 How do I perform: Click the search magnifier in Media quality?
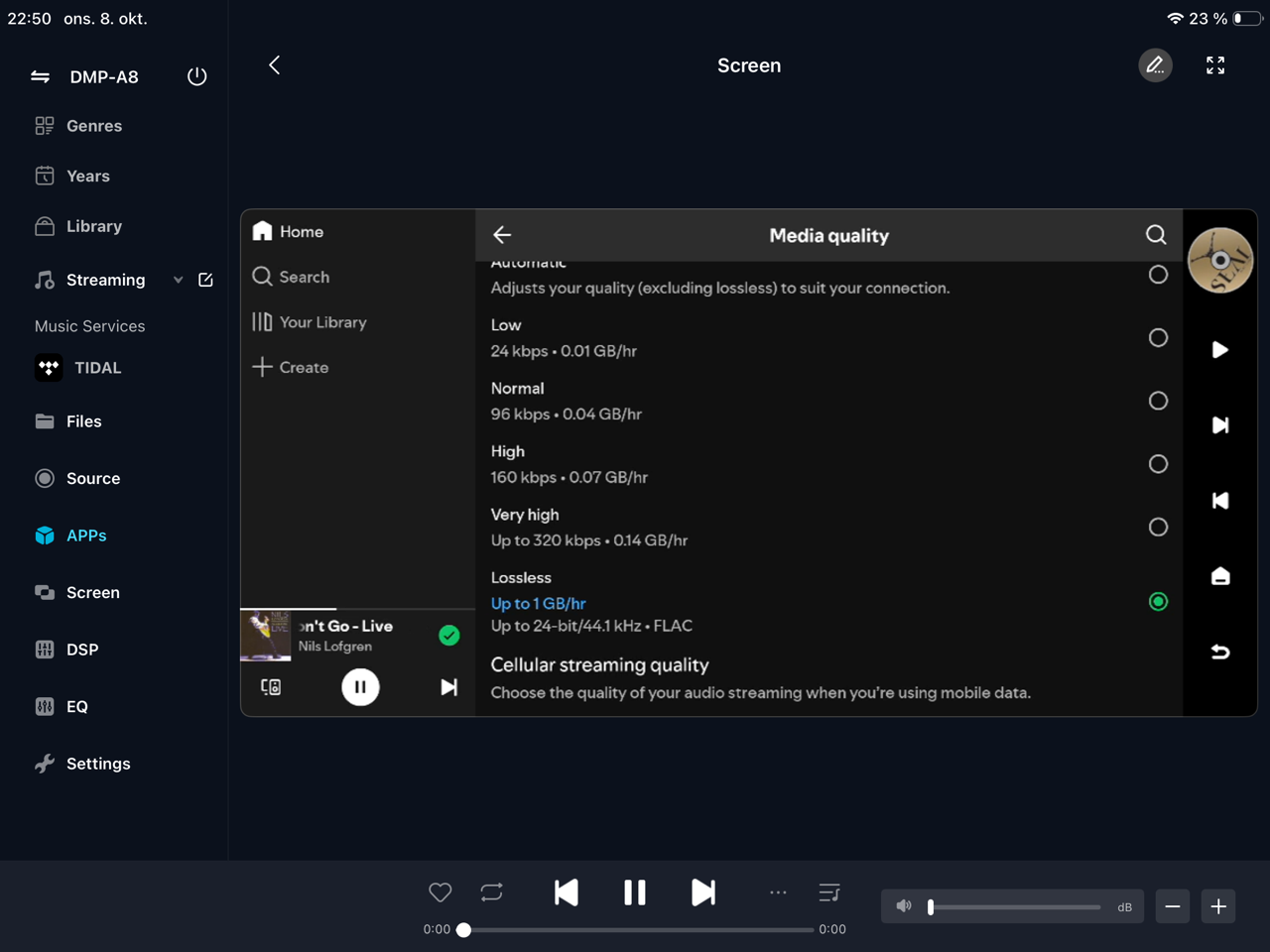pos(1156,235)
